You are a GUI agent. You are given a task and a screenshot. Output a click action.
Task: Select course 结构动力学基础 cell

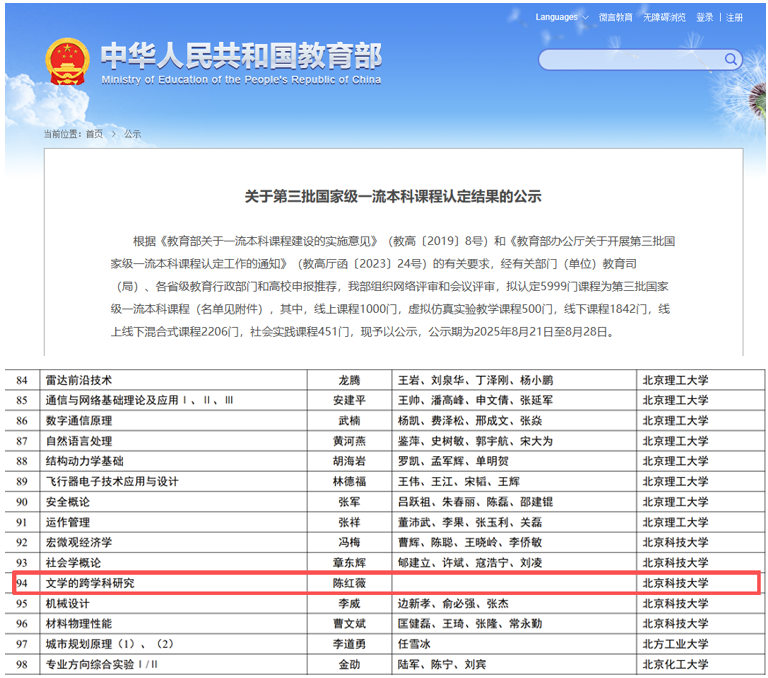(84, 461)
